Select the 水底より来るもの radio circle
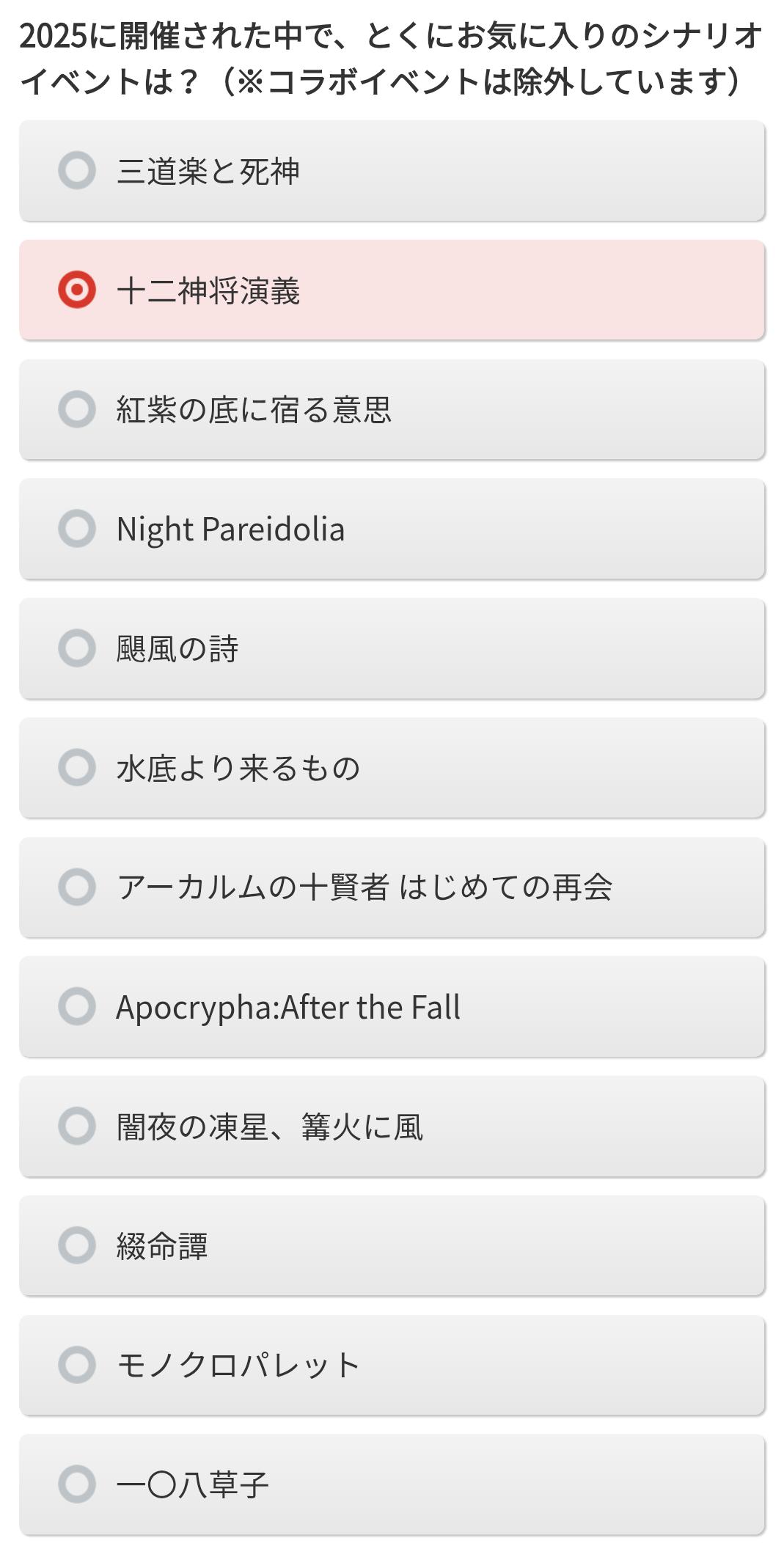Image resolution: width=784 pixels, height=1557 pixels. click(x=77, y=767)
